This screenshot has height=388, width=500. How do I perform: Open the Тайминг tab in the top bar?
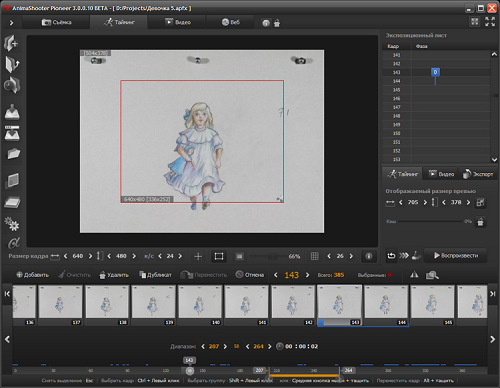tap(119, 22)
